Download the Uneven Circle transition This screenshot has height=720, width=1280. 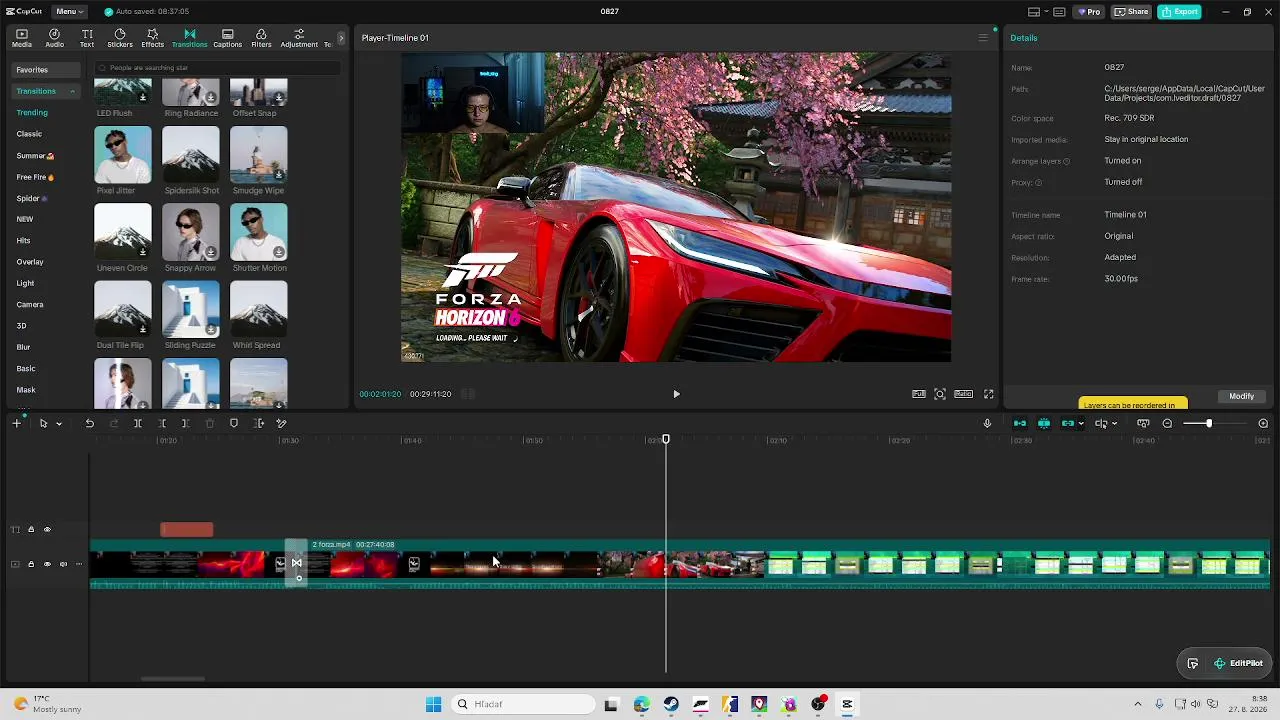143,252
